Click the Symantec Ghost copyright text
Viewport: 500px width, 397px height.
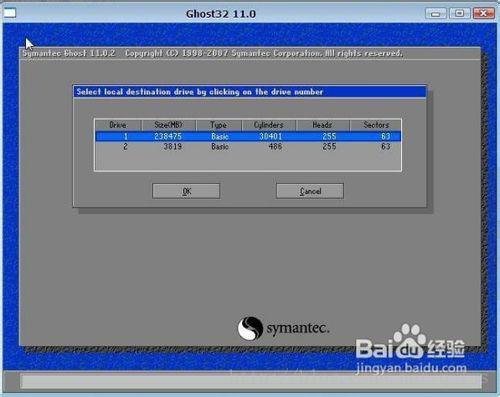[212, 53]
